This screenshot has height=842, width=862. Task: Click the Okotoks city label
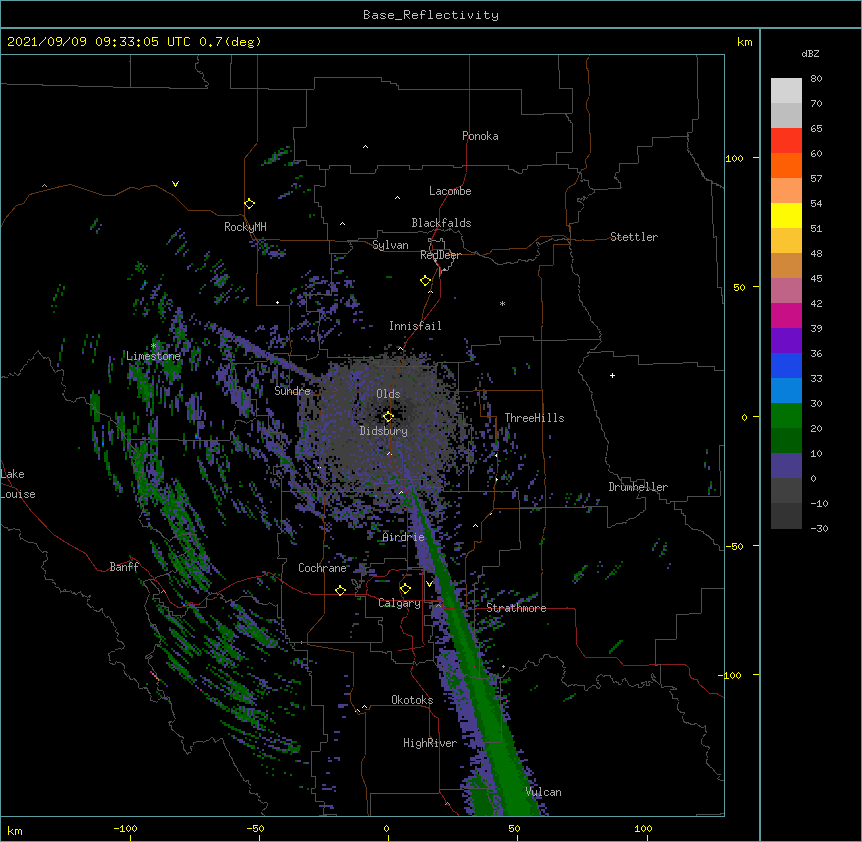point(412,700)
